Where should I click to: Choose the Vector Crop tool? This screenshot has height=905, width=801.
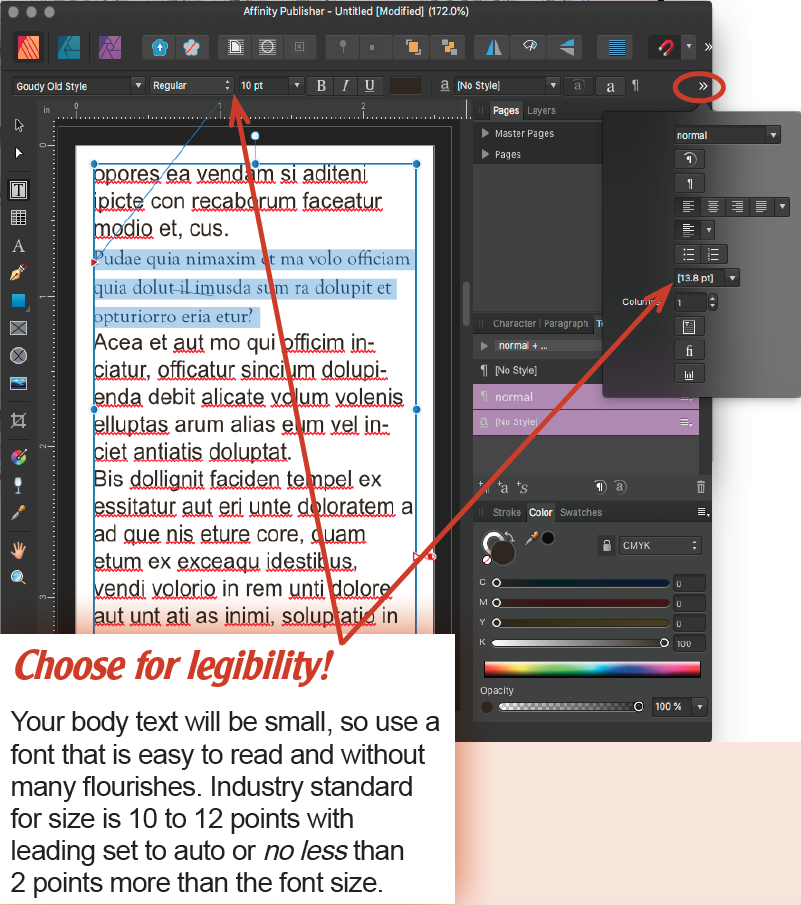(x=18, y=421)
